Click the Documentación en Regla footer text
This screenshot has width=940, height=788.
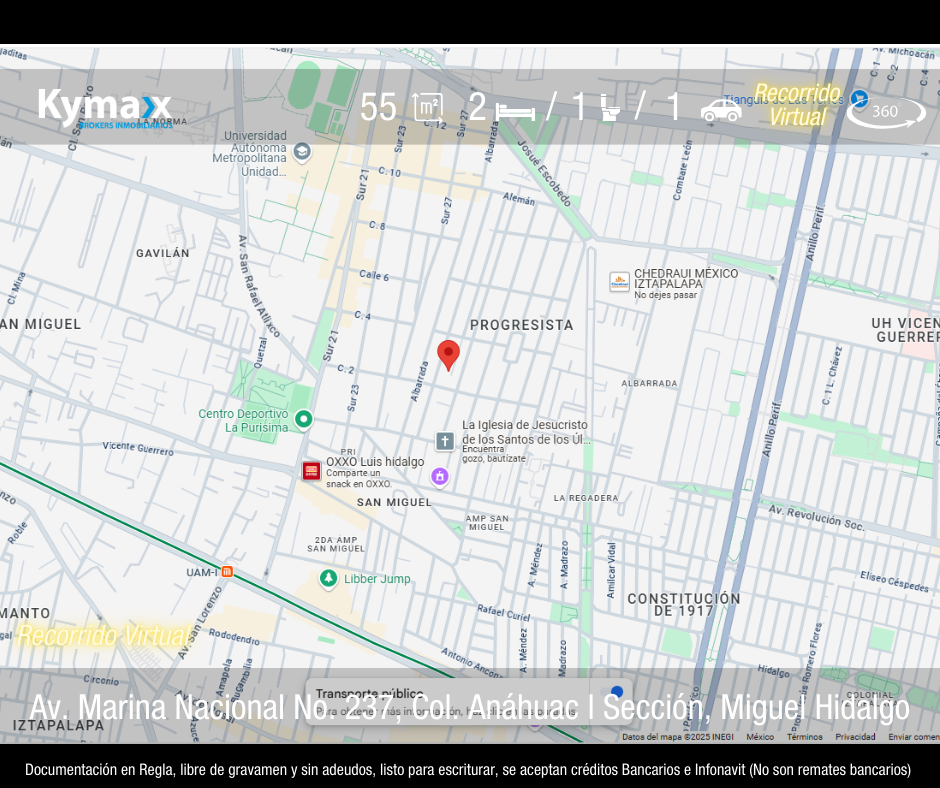[468, 769]
